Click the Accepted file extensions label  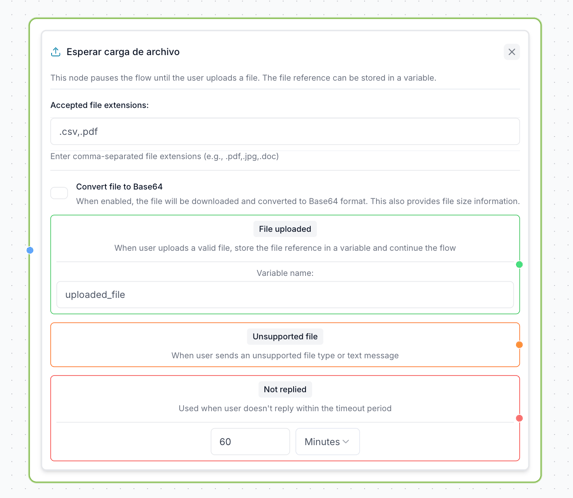pos(99,105)
